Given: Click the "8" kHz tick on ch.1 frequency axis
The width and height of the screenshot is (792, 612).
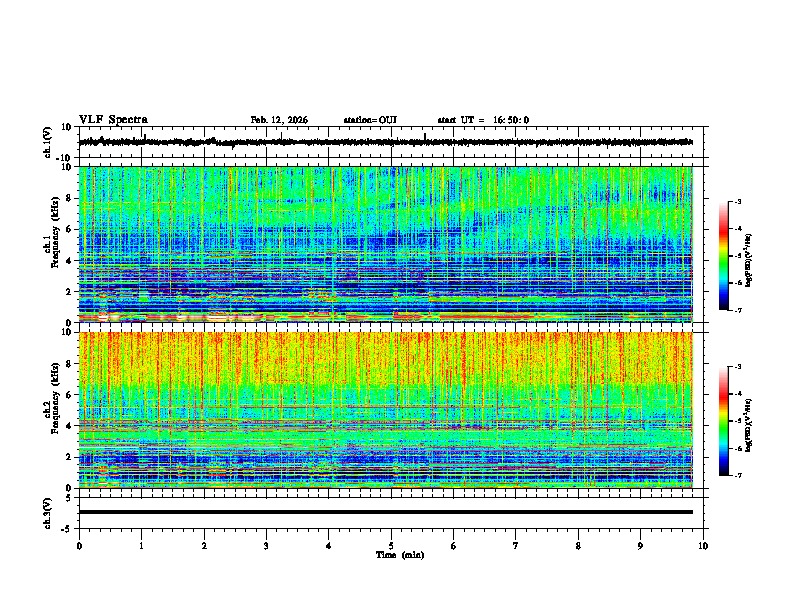Looking at the screenshot, I should coord(70,198).
